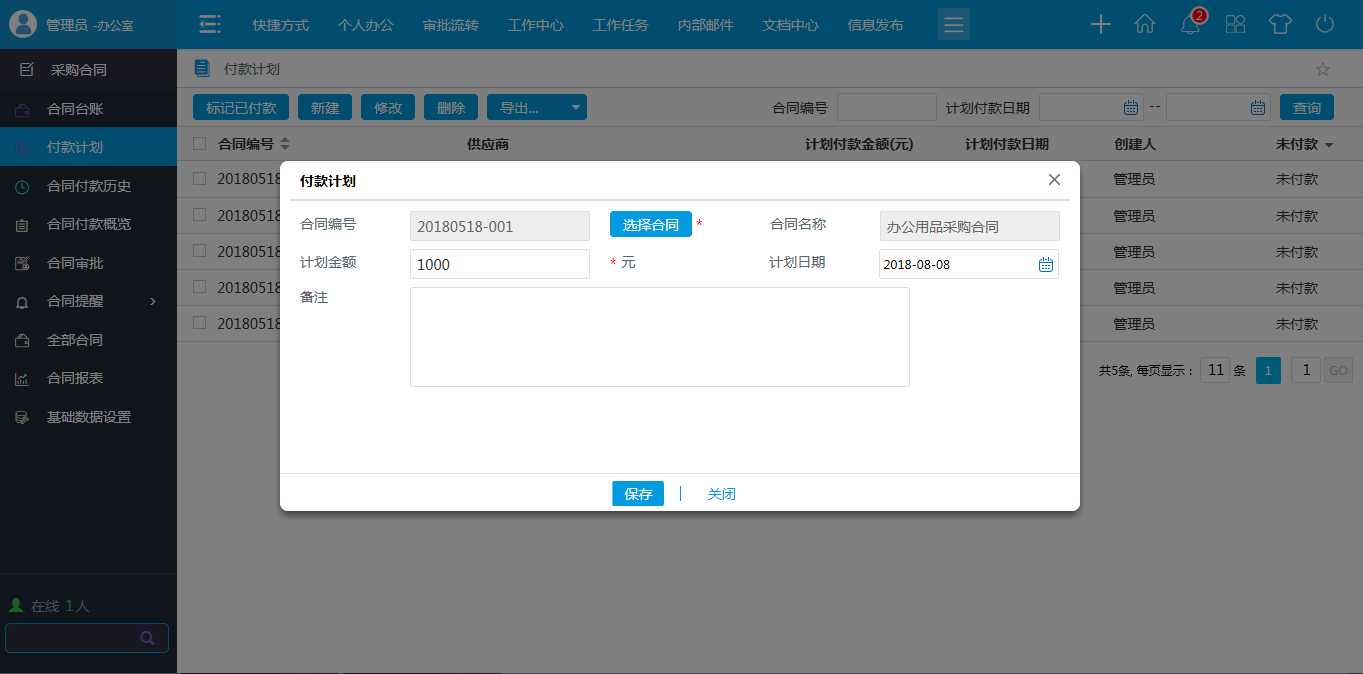Click the 选择合同 button

650,224
